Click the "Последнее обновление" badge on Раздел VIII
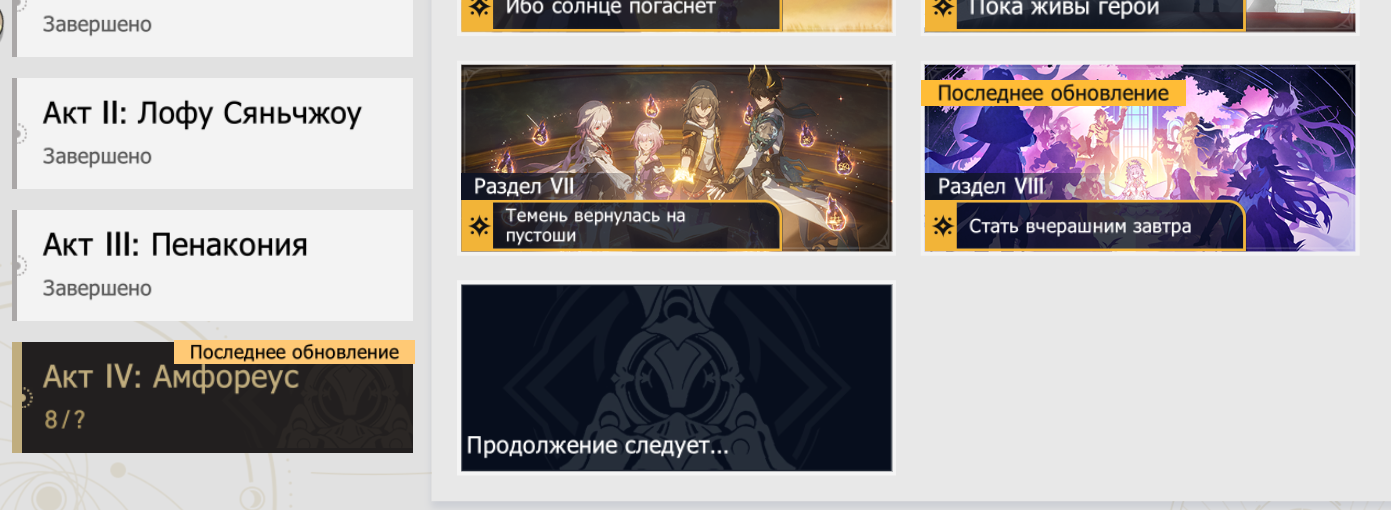This screenshot has height=510, width=1391. [1053, 93]
